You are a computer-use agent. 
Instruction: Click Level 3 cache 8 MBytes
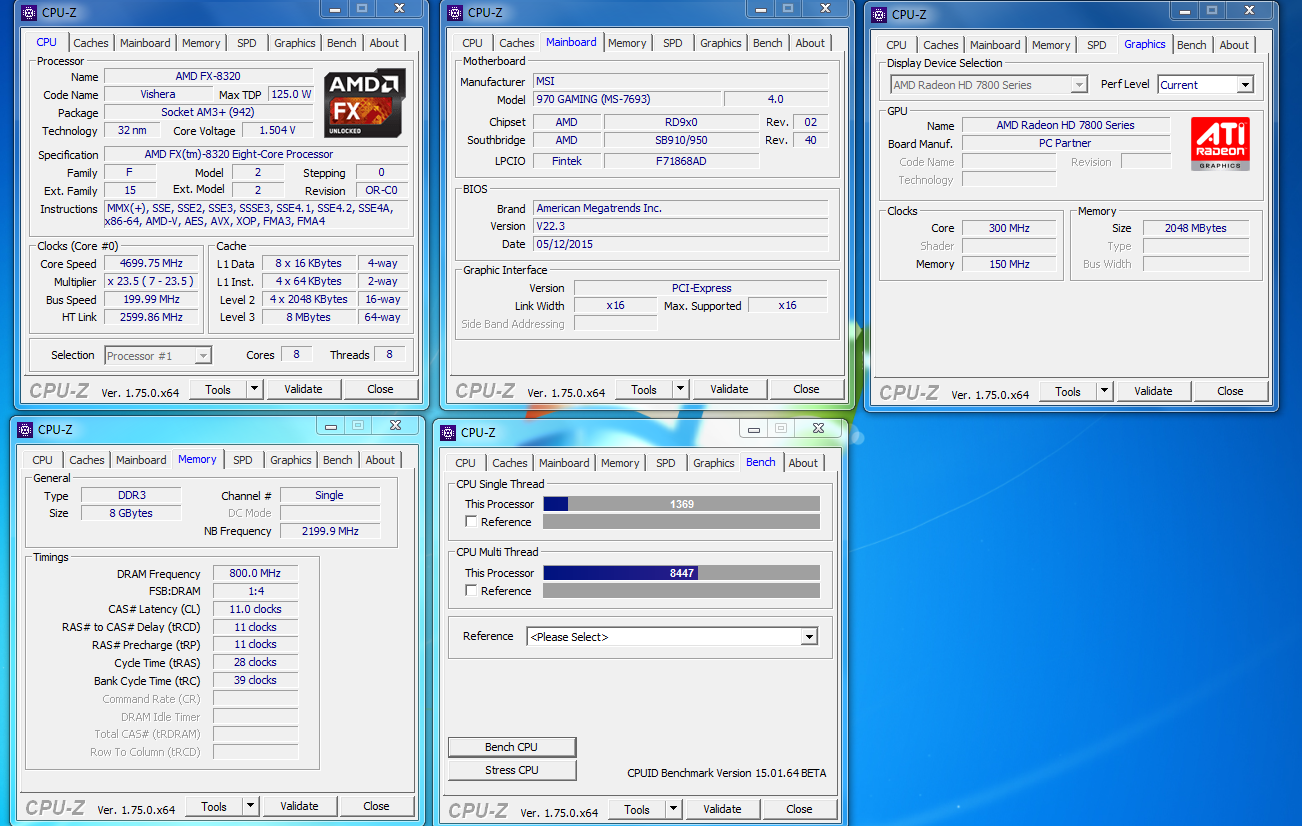[x=309, y=317]
